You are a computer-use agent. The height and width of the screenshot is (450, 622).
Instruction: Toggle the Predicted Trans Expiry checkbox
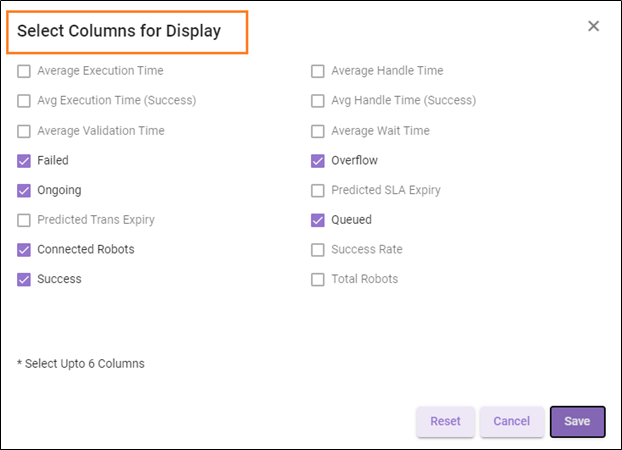point(24,220)
